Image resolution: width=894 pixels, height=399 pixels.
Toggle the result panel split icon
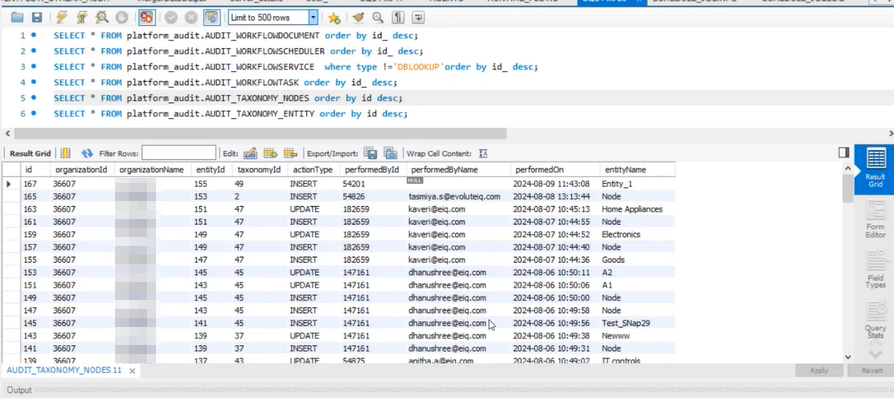(844, 152)
